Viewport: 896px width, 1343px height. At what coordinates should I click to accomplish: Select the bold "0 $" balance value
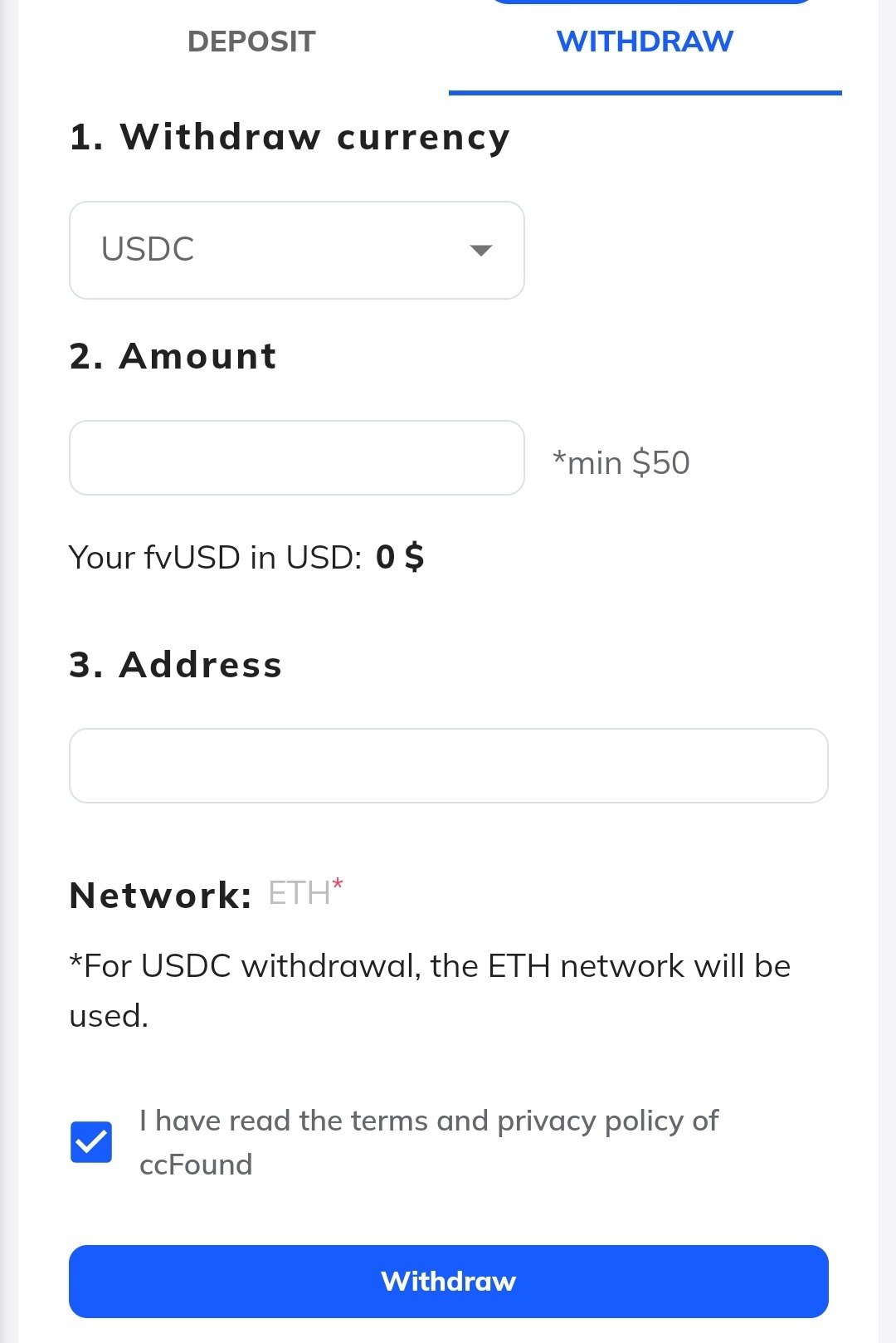coord(400,557)
